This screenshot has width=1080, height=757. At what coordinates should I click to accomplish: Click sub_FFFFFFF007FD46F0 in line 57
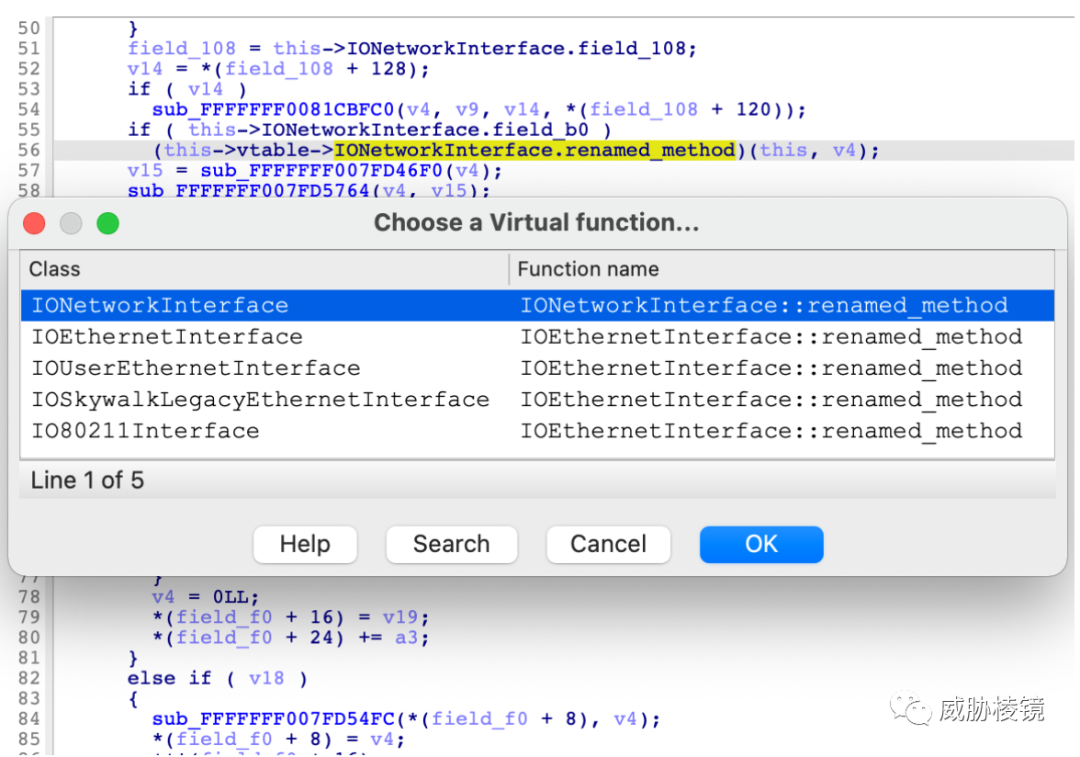[321, 170]
